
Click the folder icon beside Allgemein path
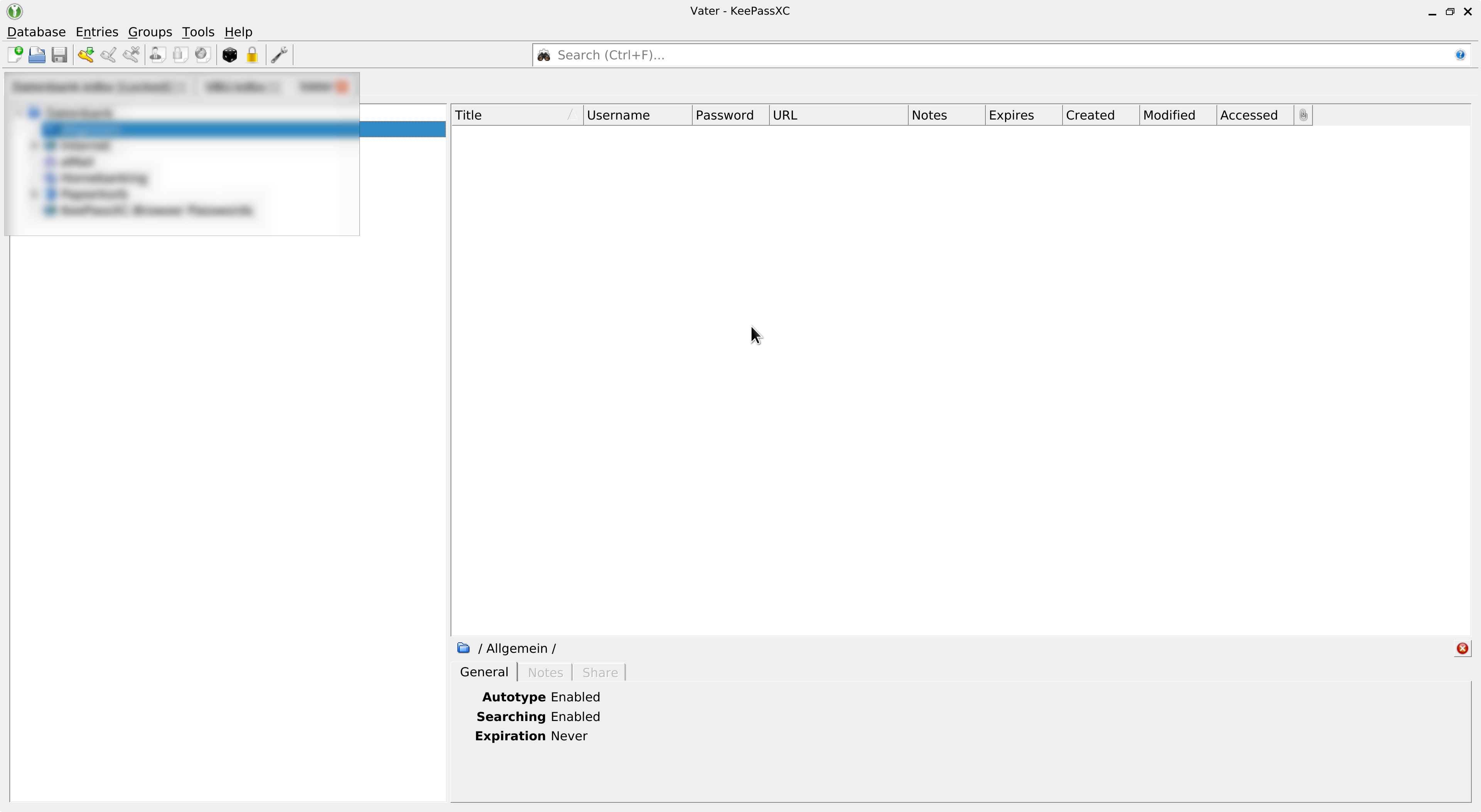(x=463, y=648)
